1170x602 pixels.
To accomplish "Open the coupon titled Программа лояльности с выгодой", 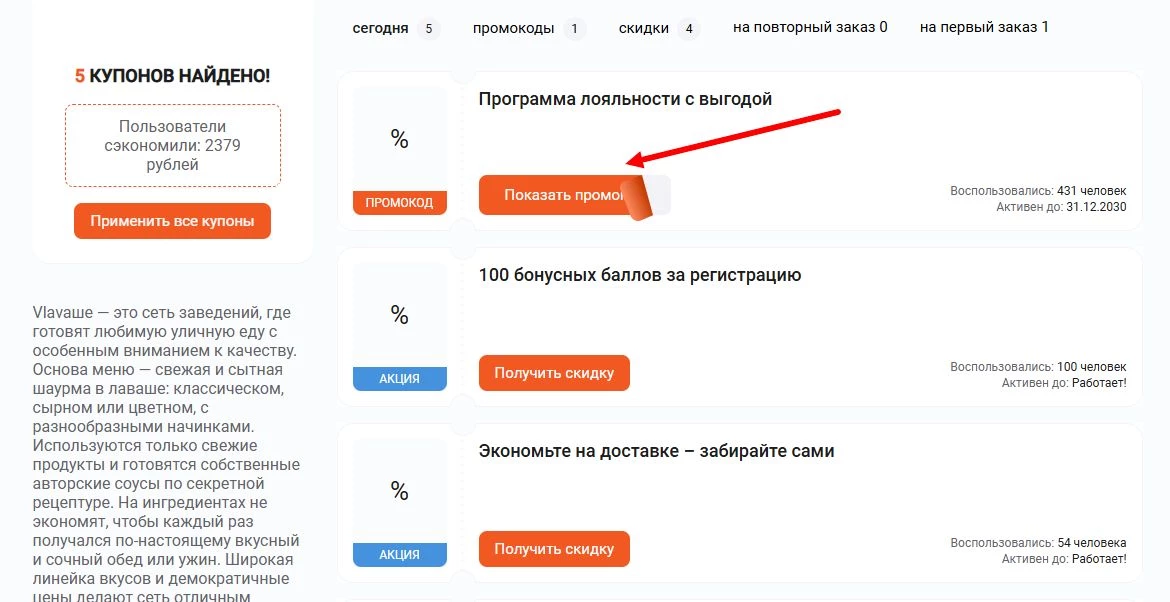I will tap(625, 98).
